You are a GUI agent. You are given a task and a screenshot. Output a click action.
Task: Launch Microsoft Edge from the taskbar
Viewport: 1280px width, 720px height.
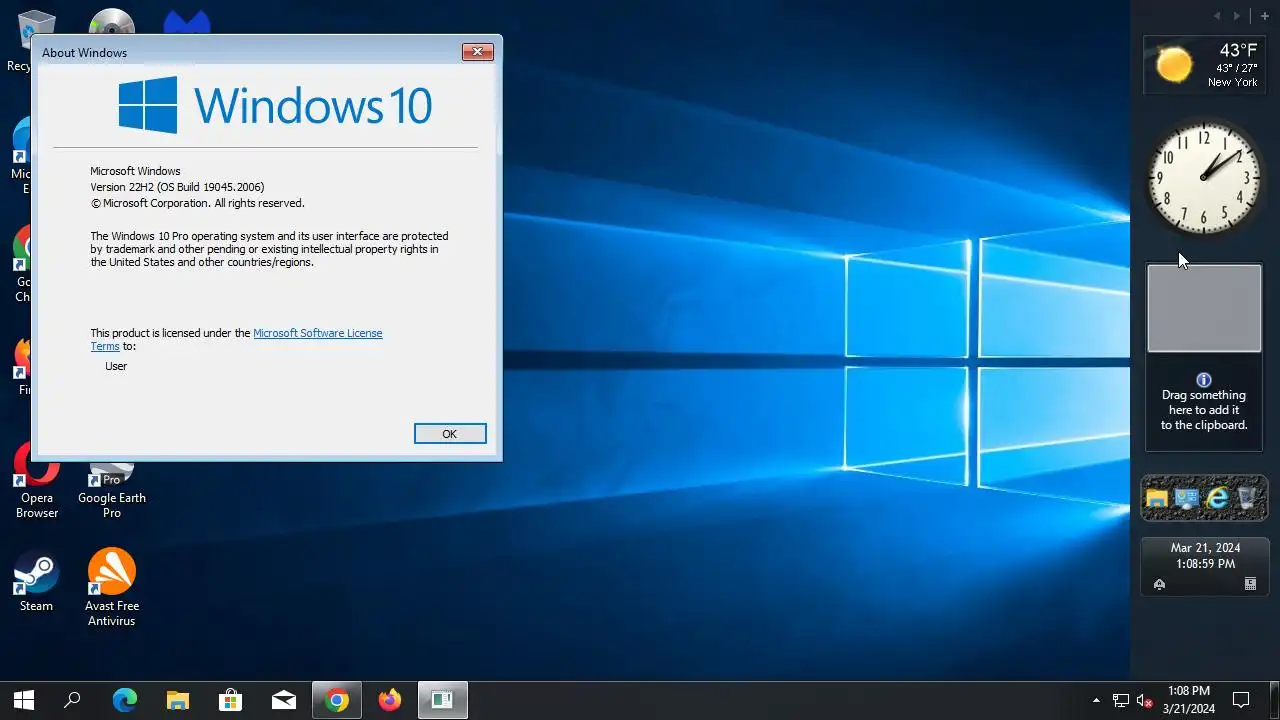(125, 700)
